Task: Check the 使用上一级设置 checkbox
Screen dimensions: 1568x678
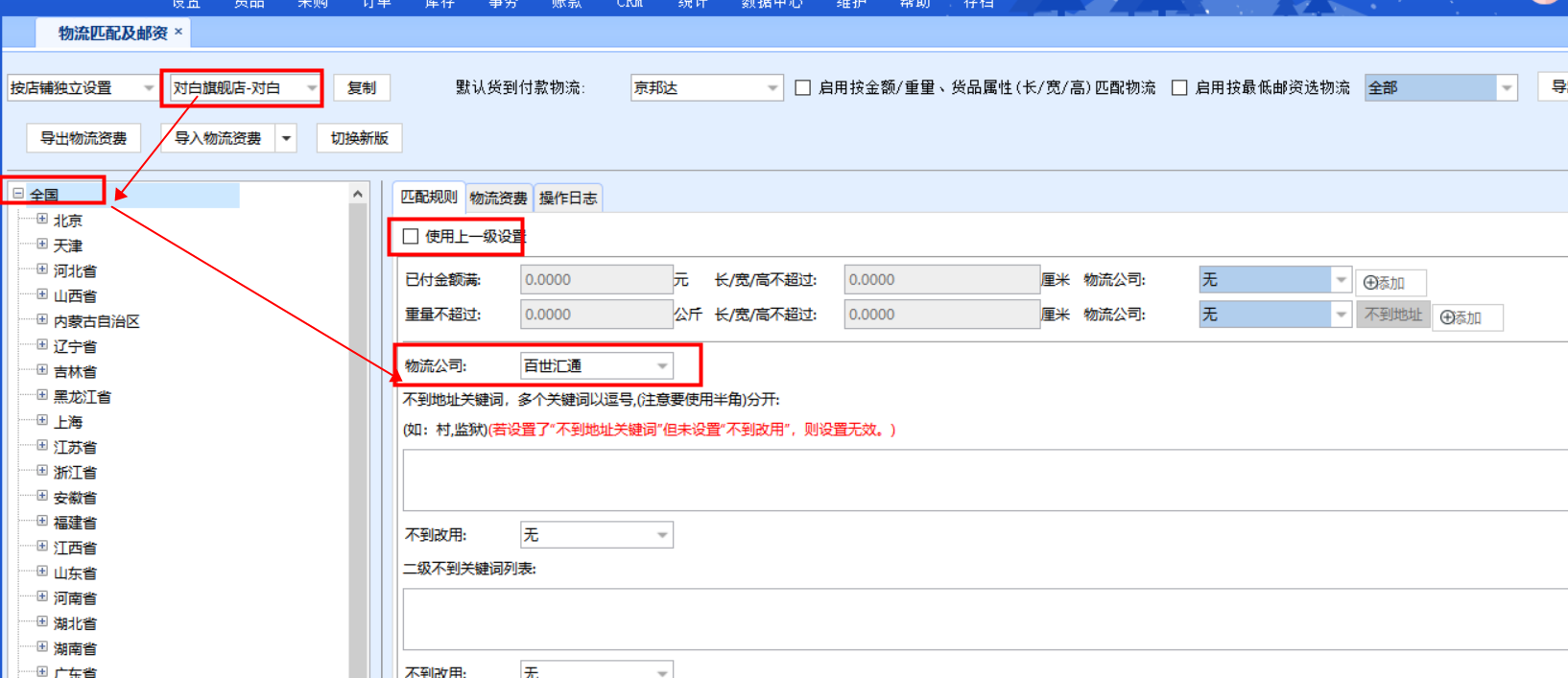Action: [411, 237]
